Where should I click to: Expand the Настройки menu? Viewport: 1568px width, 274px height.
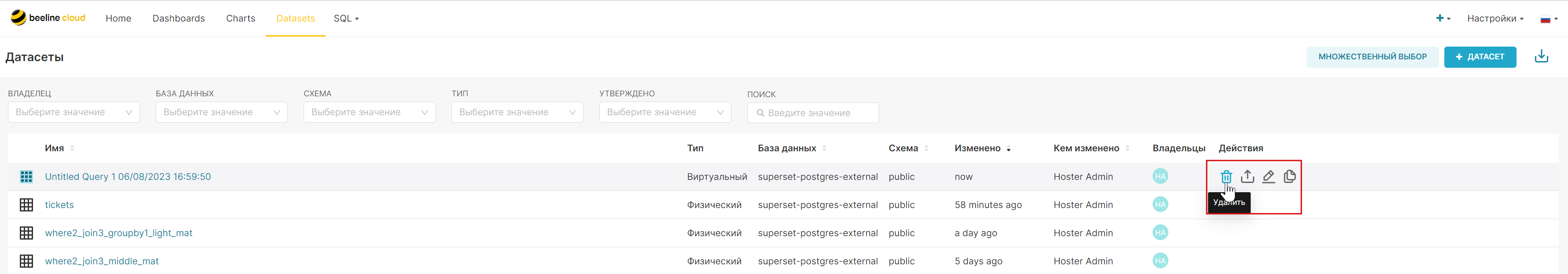1495,18
